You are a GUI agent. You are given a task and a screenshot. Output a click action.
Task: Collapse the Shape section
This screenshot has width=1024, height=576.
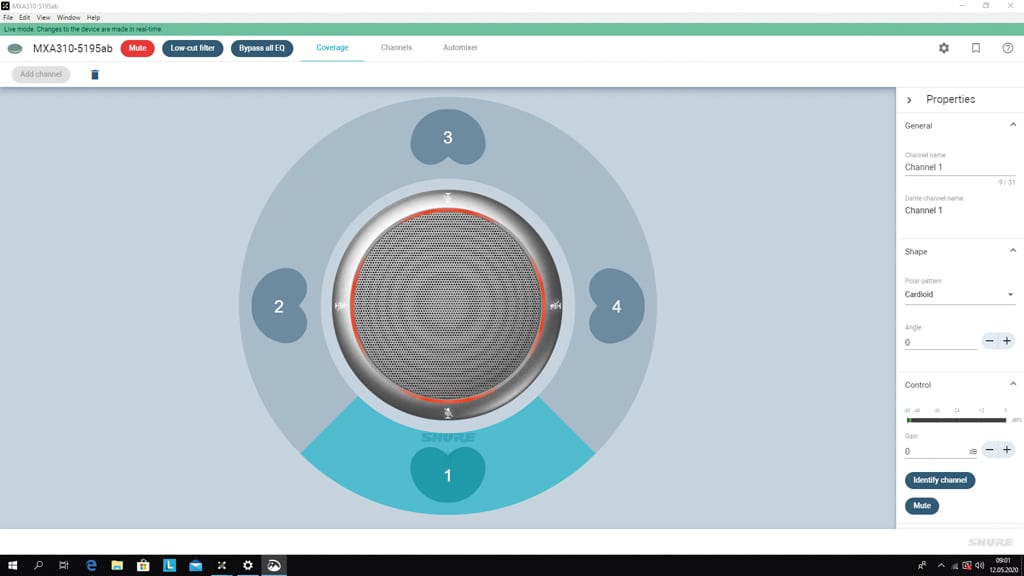1013,251
